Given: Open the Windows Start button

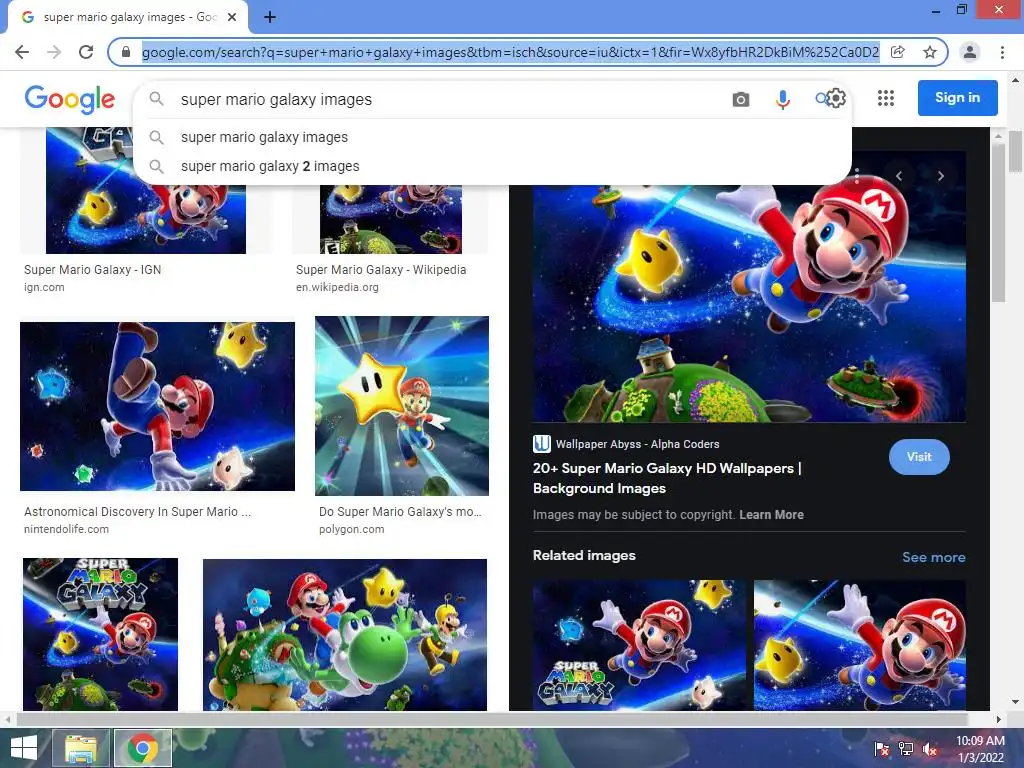Looking at the screenshot, I should (24, 748).
